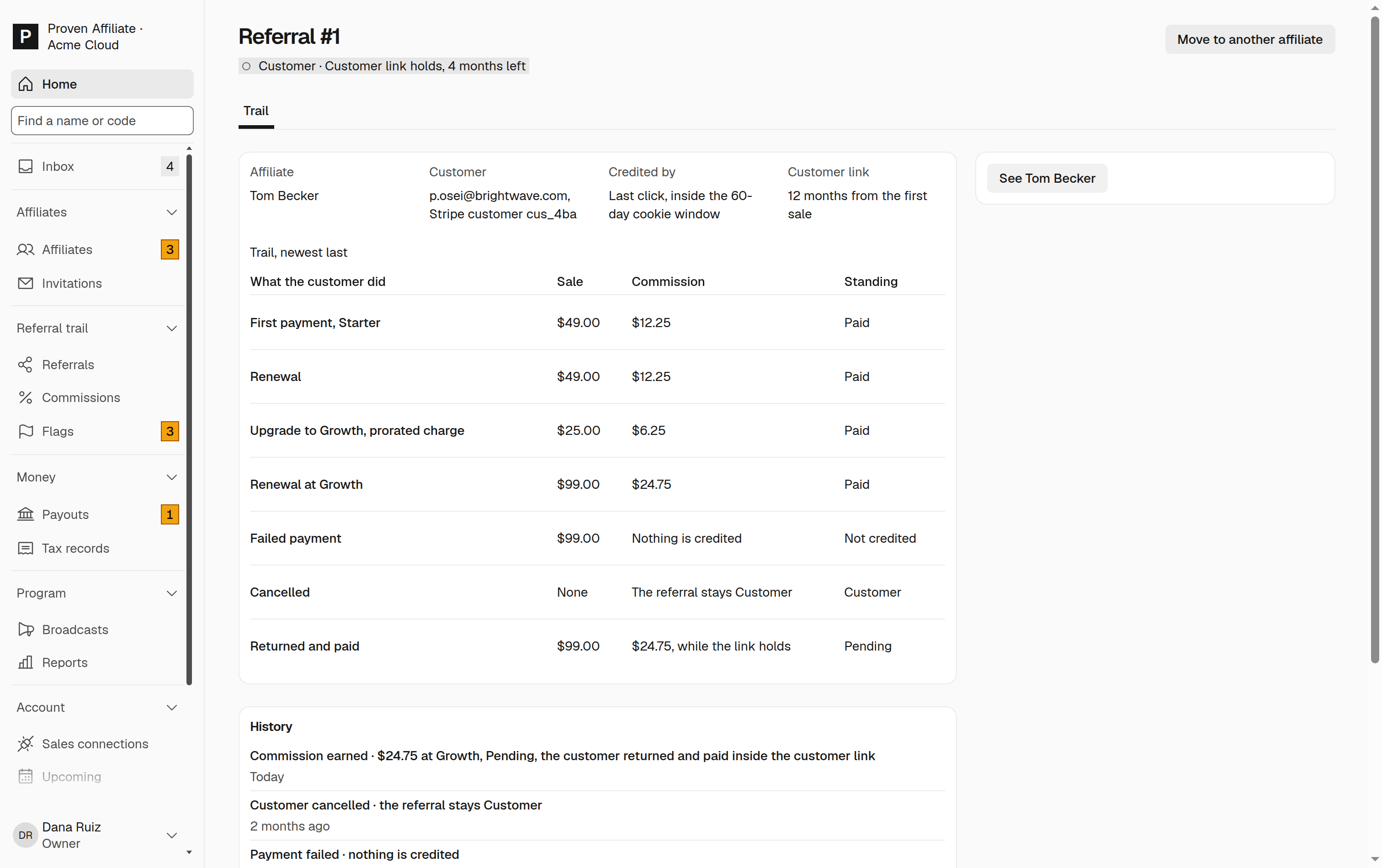Click the Upcoming calendar icon
Screen dimensions: 1382x868
click(25, 777)
